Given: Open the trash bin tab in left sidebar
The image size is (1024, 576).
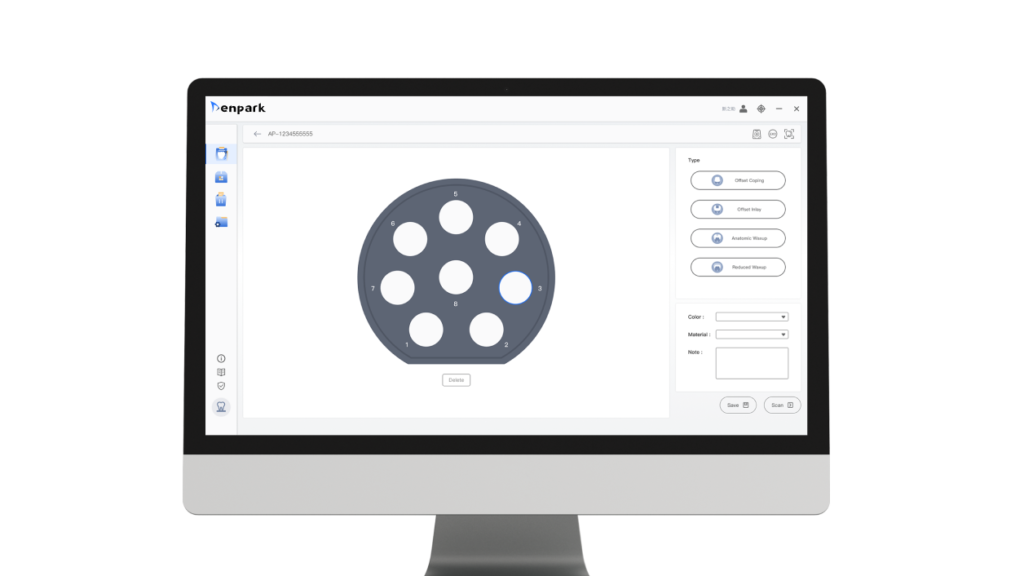Looking at the screenshot, I should pyautogui.click(x=221, y=200).
